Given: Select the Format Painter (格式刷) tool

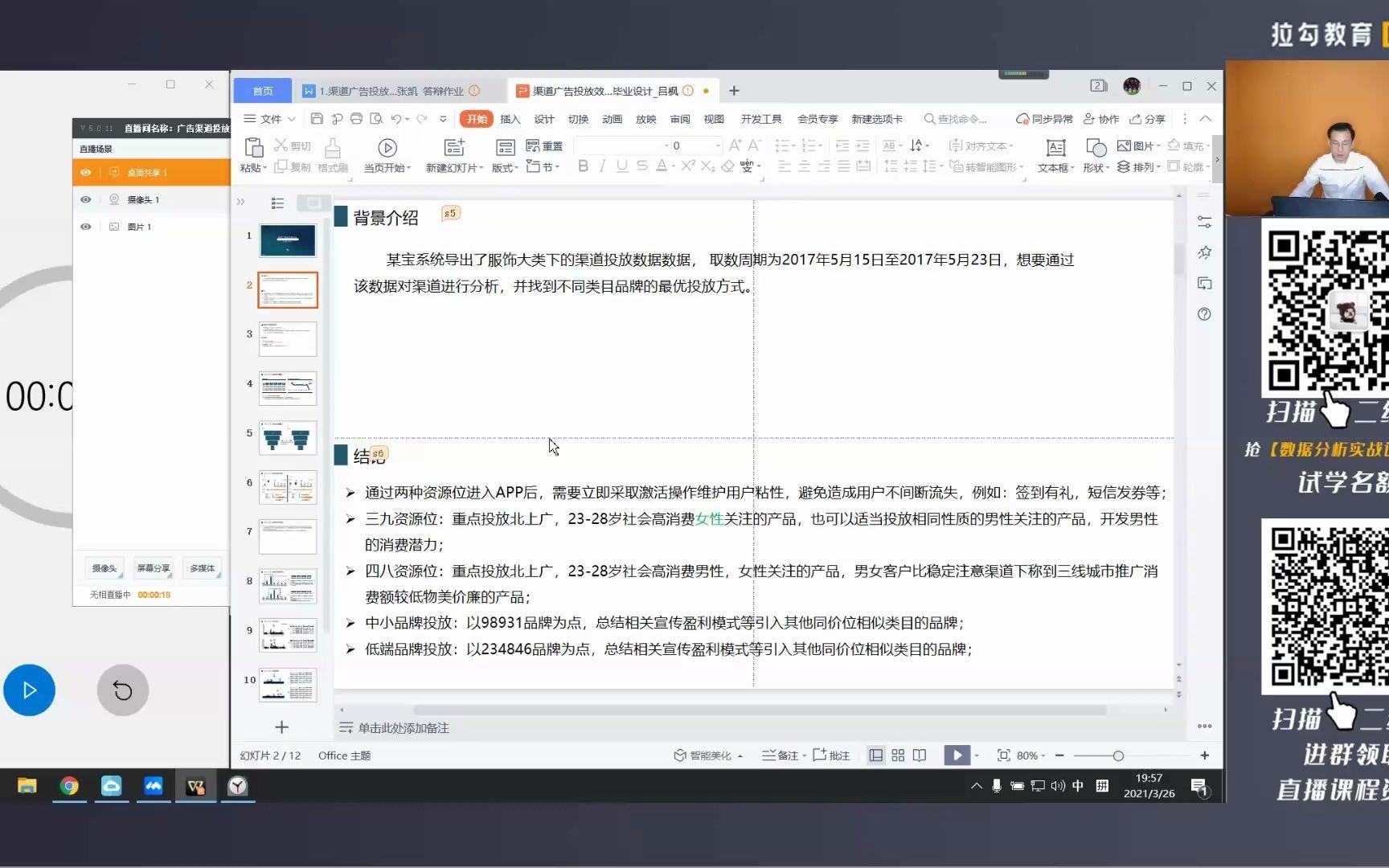Looking at the screenshot, I should pos(332,154).
